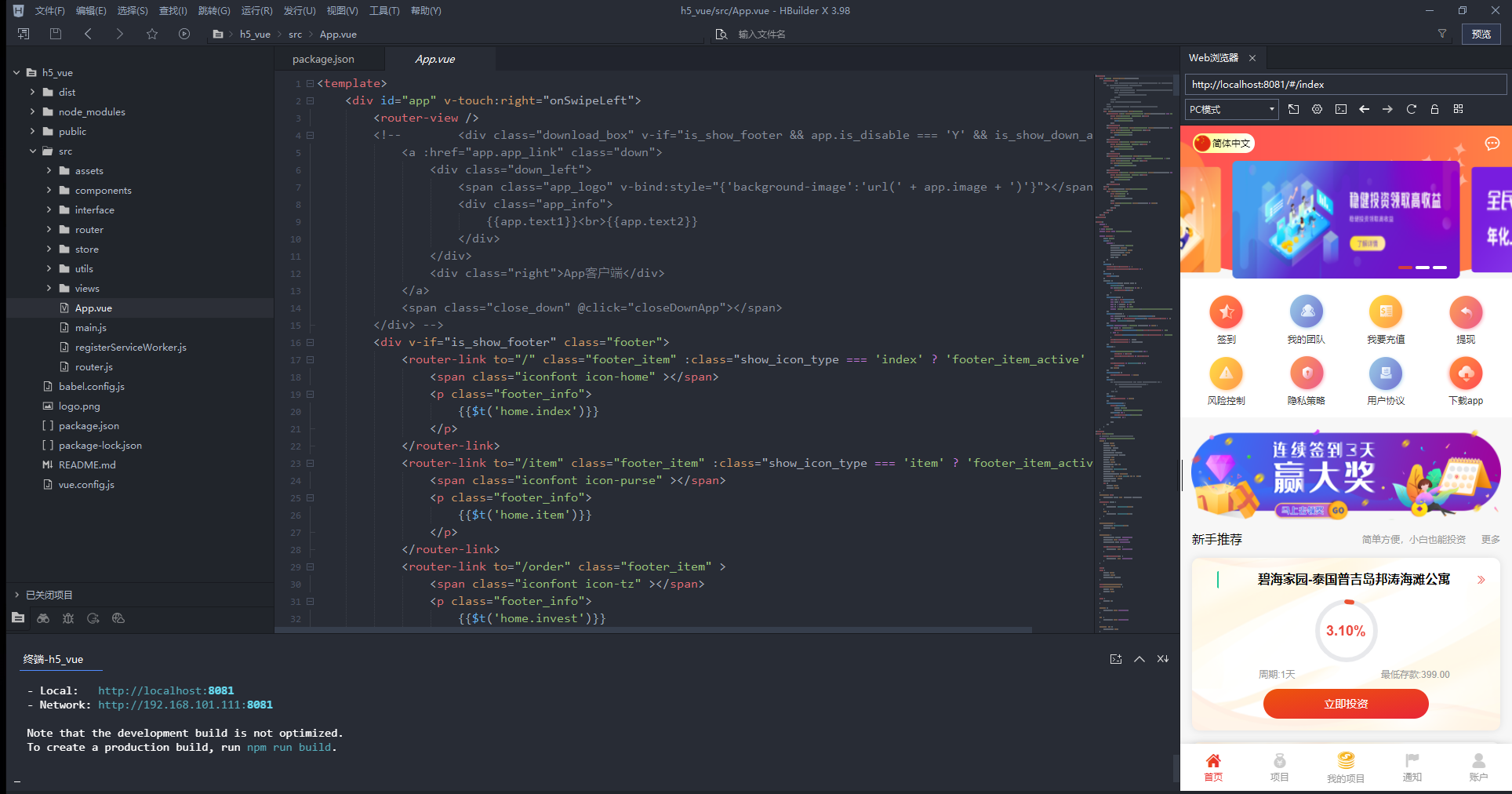Open the project manager folder icon tab
The image size is (1512, 794).
[x=18, y=618]
